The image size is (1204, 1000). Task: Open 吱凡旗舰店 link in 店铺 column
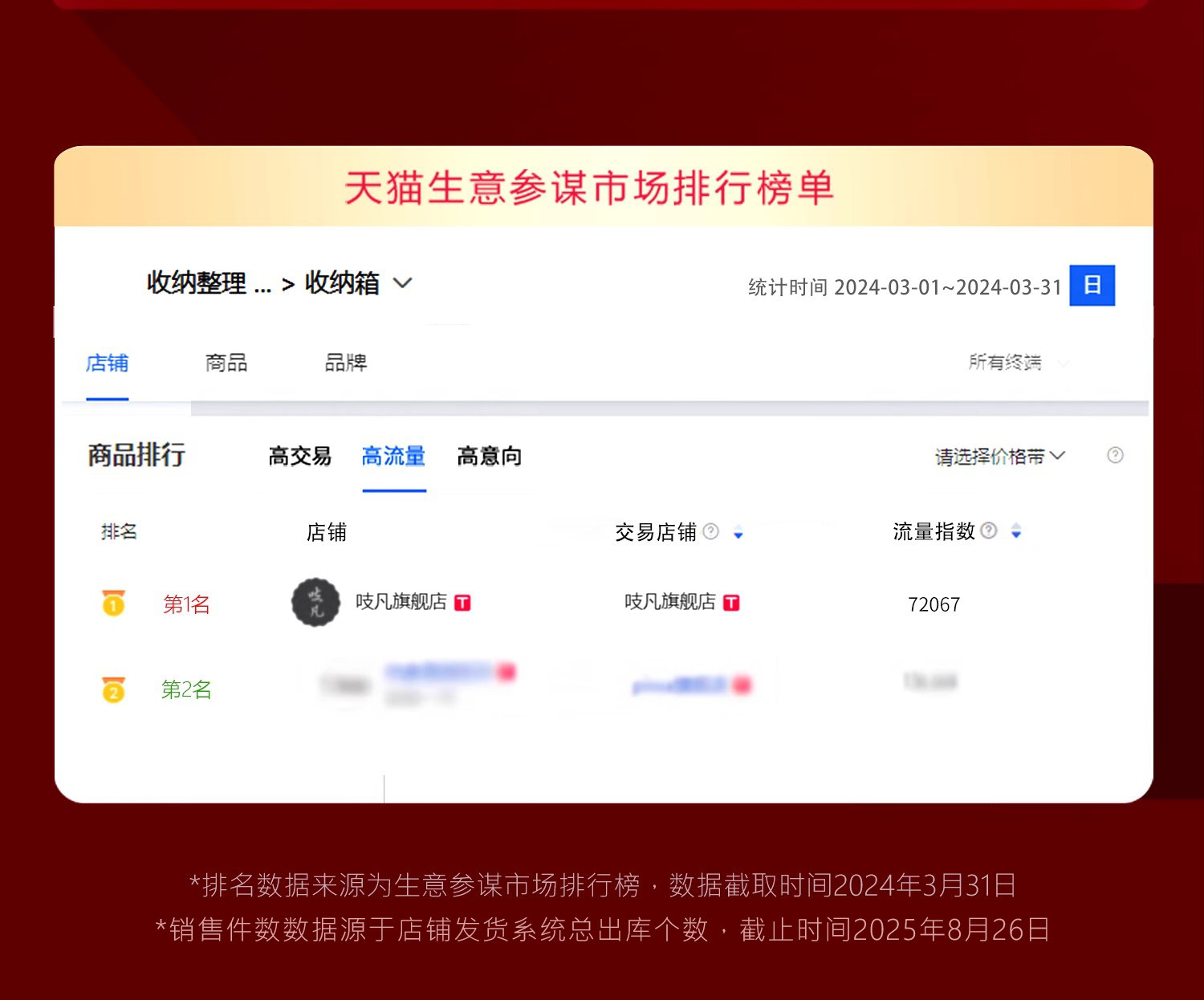[401, 602]
